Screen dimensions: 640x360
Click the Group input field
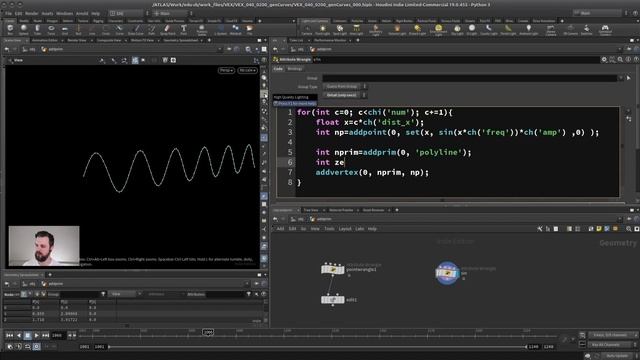point(469,78)
